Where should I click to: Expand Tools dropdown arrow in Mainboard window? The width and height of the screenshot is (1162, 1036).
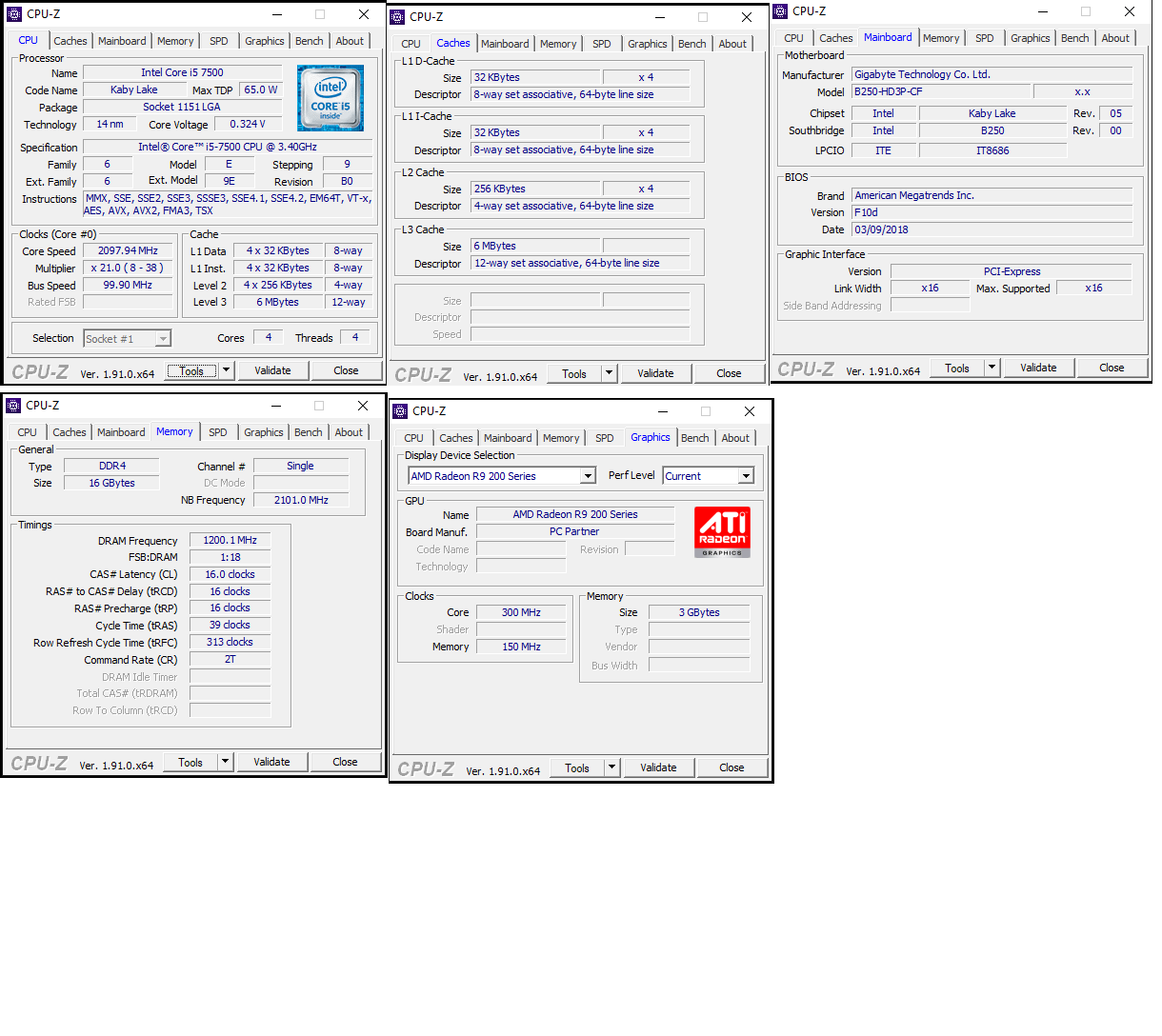pyautogui.click(x=992, y=368)
